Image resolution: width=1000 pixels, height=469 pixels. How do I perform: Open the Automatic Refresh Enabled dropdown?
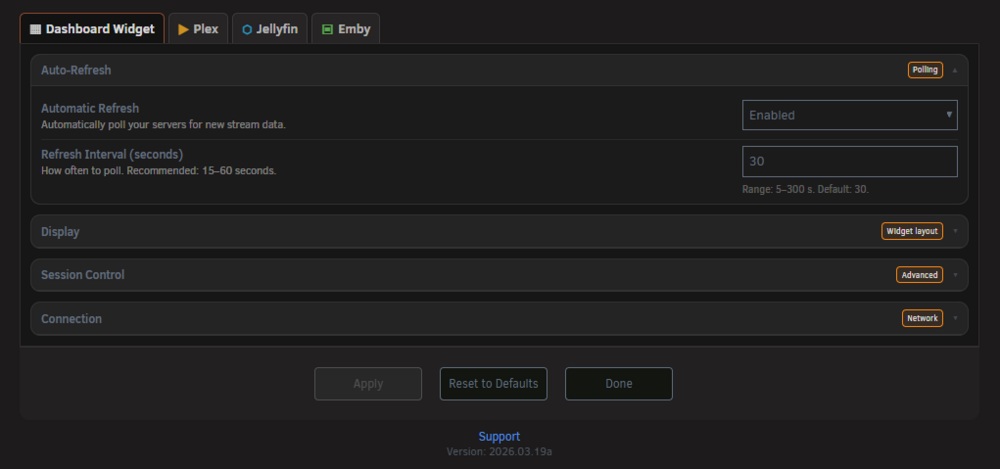pyautogui.click(x=849, y=115)
